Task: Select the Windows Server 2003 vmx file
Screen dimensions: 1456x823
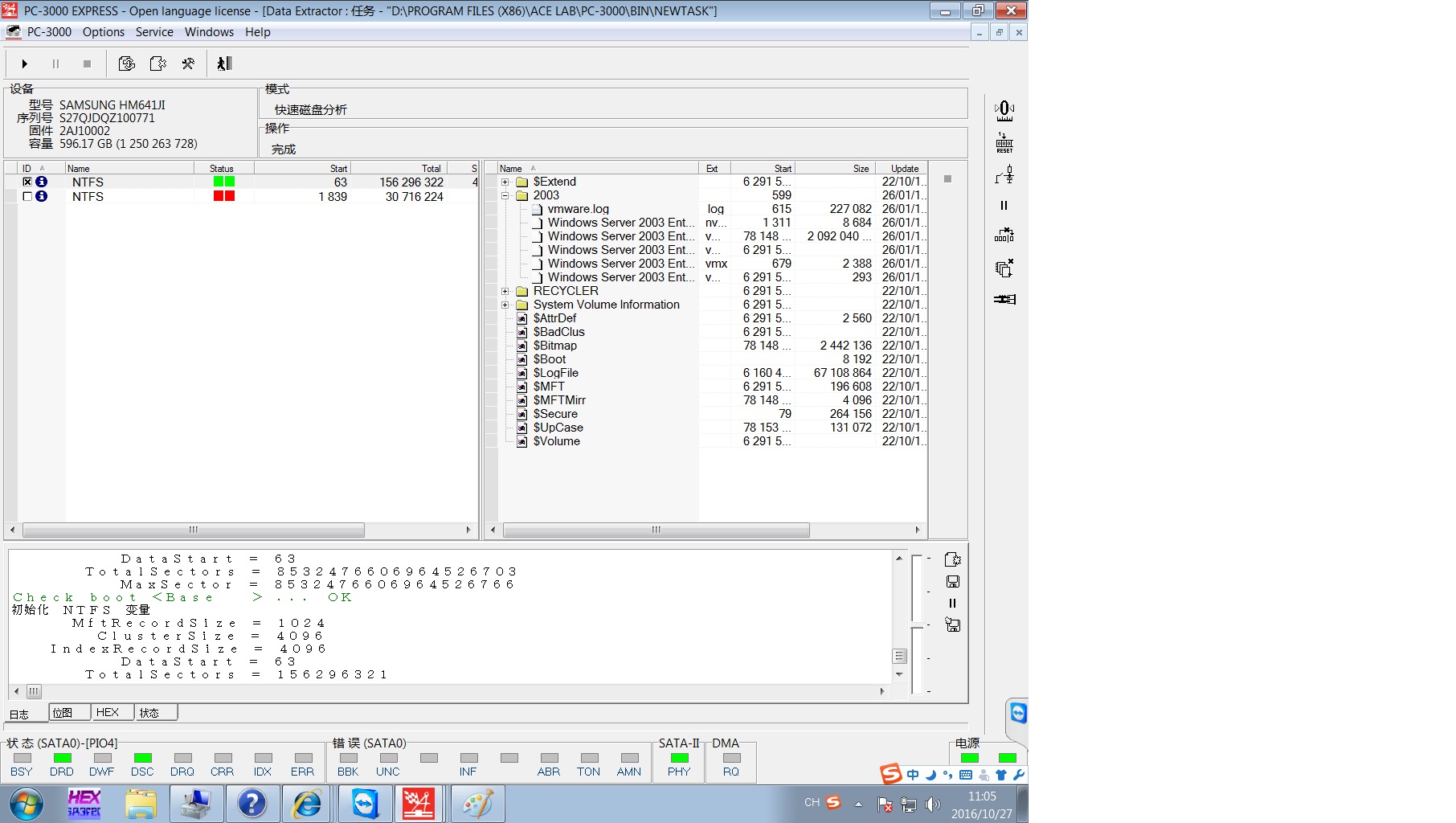Action: tap(621, 264)
